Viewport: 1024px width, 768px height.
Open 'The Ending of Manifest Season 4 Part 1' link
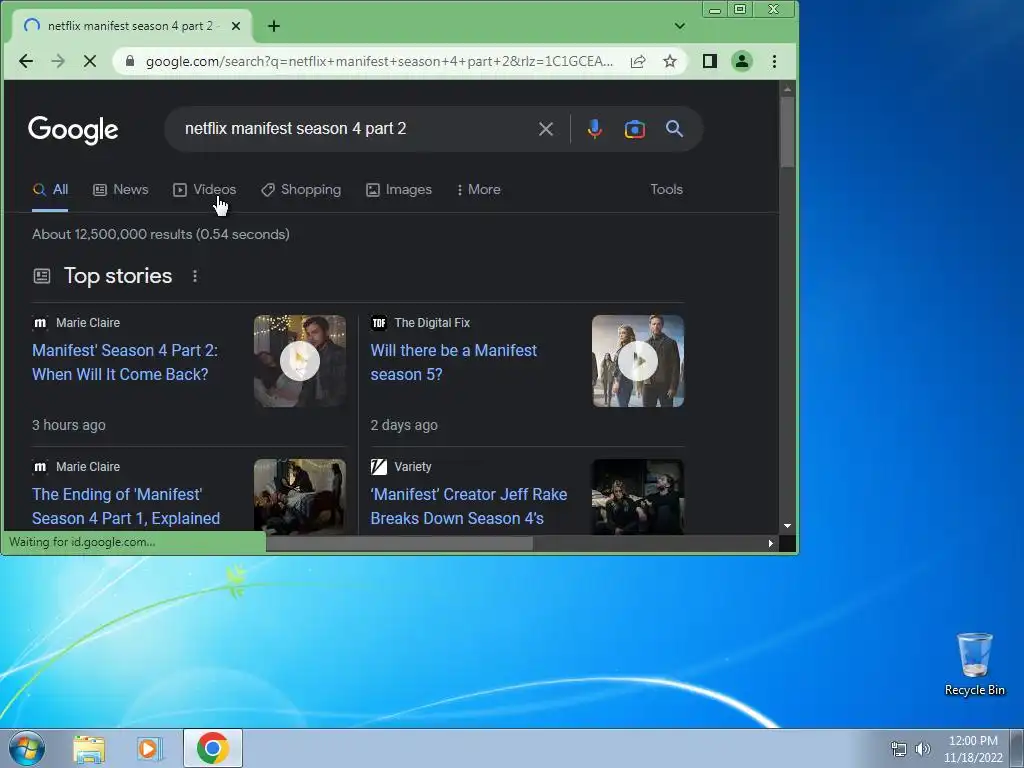(x=126, y=506)
